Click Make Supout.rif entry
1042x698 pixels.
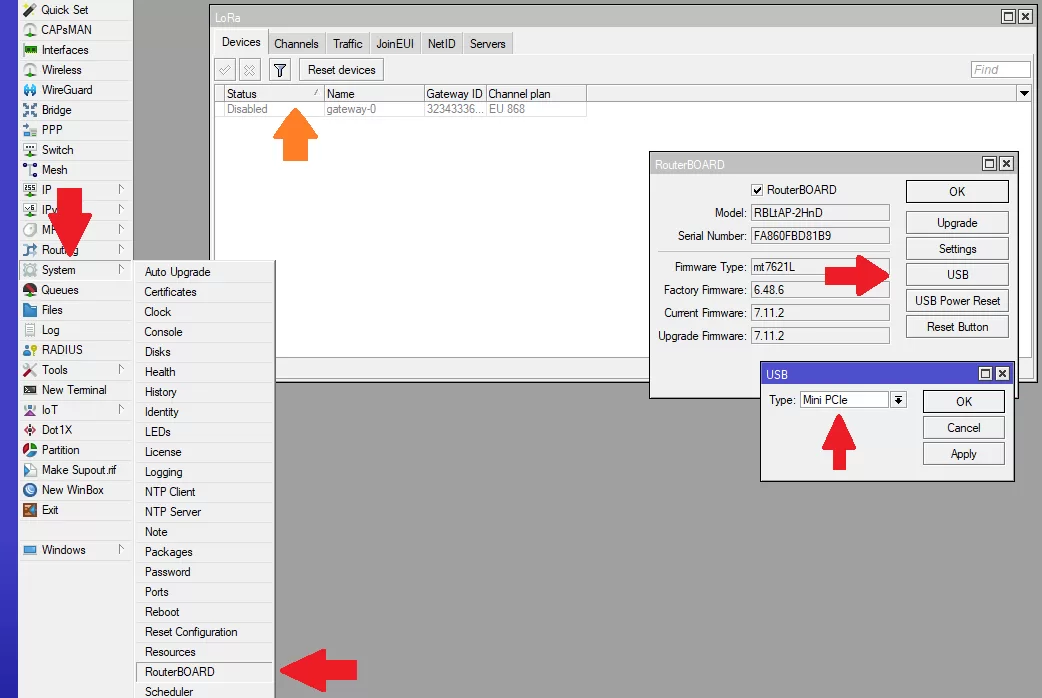[x=75, y=469]
